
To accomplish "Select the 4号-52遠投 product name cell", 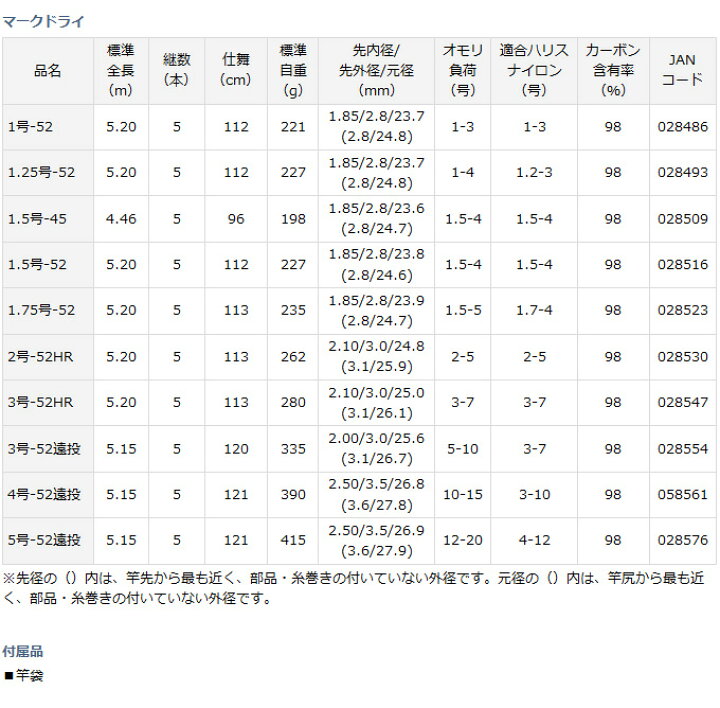I will (x=44, y=495).
